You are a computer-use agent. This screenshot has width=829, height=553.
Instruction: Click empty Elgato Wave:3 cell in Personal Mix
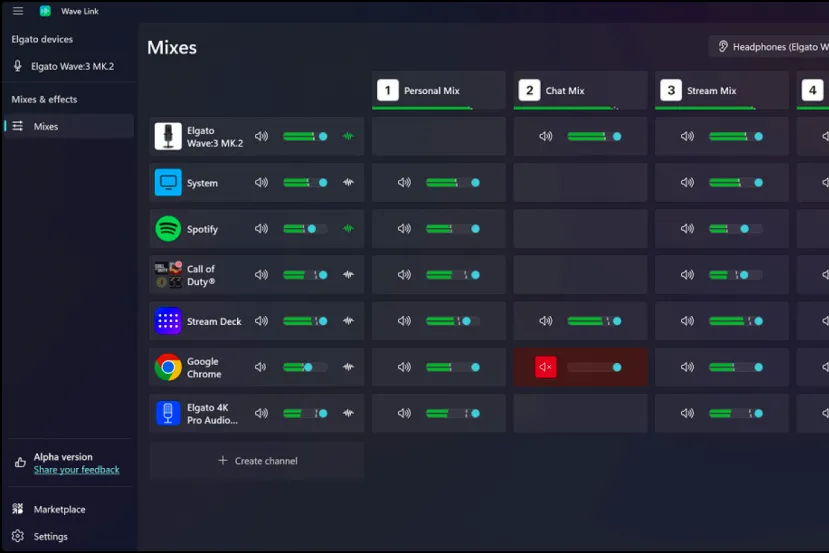coord(438,136)
